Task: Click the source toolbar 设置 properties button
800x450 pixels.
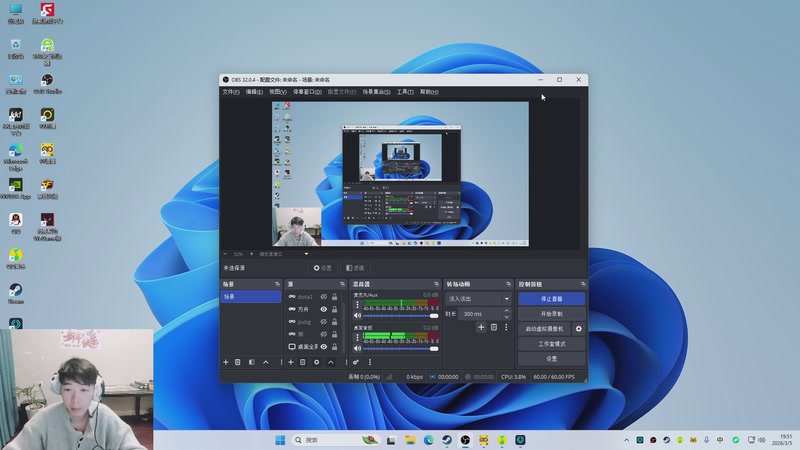Action: point(322,268)
